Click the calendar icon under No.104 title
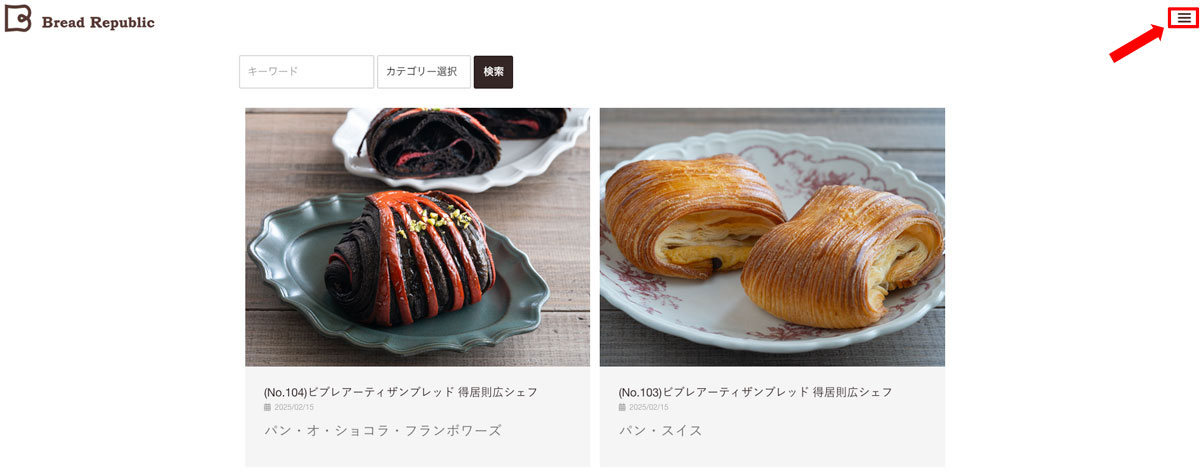 pyautogui.click(x=267, y=407)
